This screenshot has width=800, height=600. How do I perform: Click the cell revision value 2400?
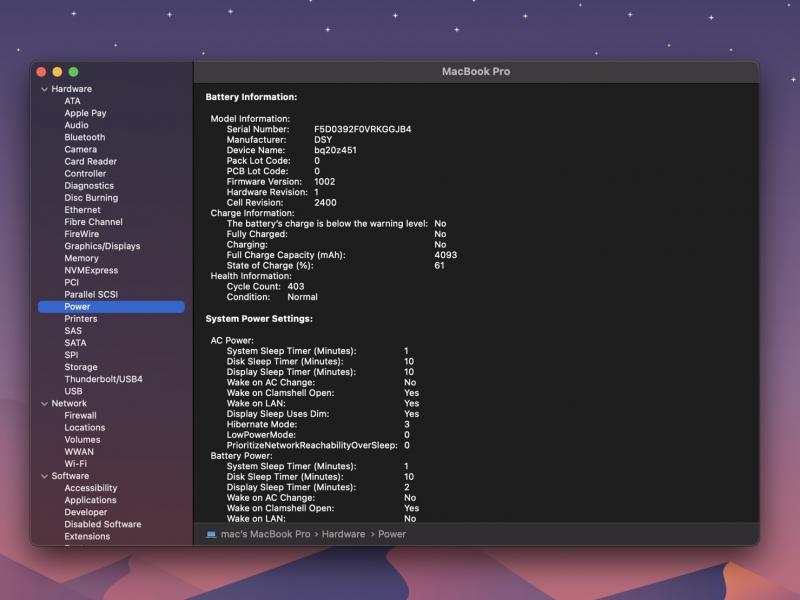pos(326,203)
